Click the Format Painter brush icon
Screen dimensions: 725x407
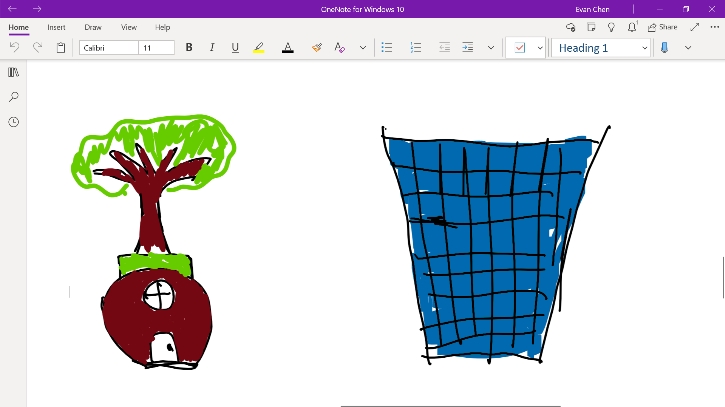click(316, 47)
